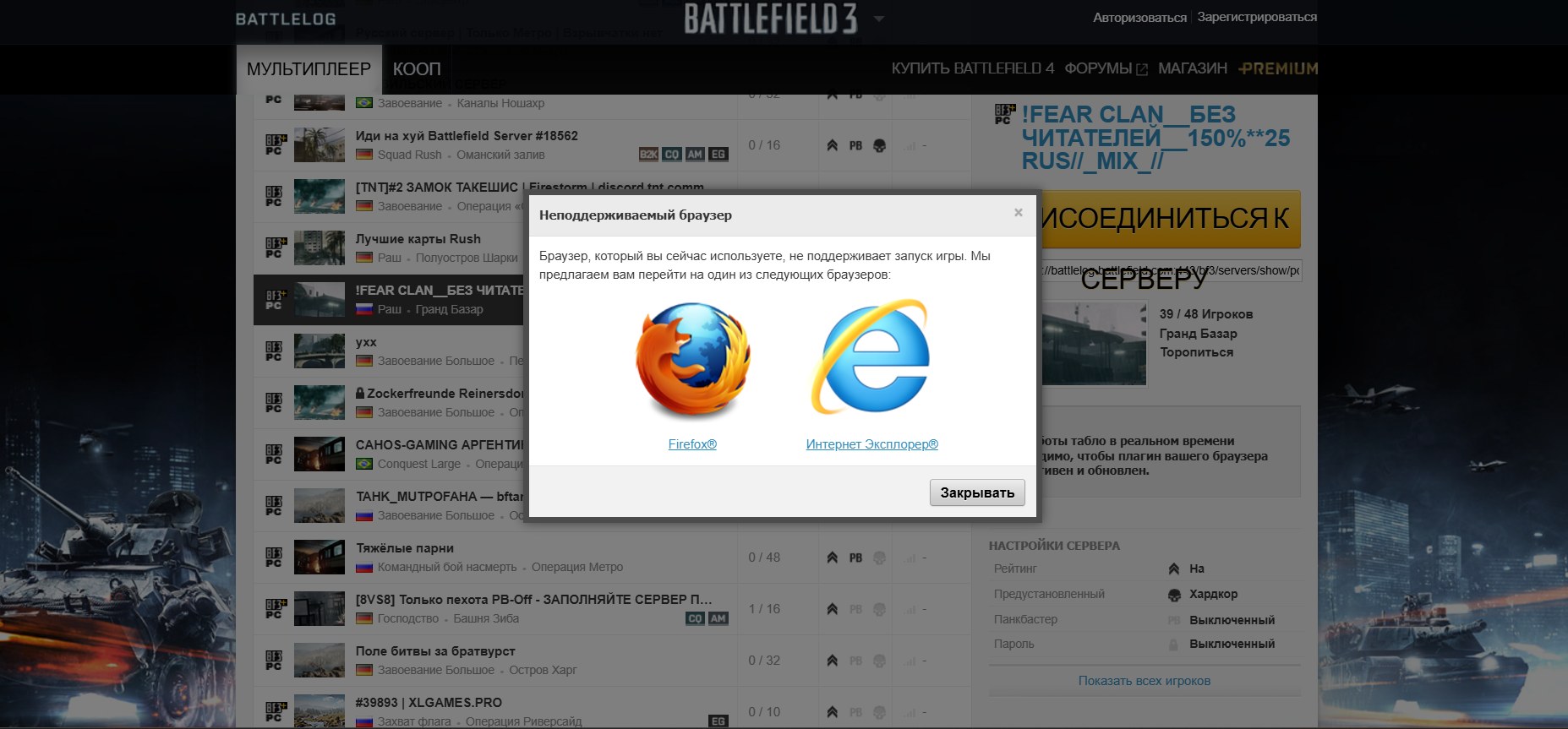
Task: Click the Internet Explorer logo in the dialog
Action: 871,356
